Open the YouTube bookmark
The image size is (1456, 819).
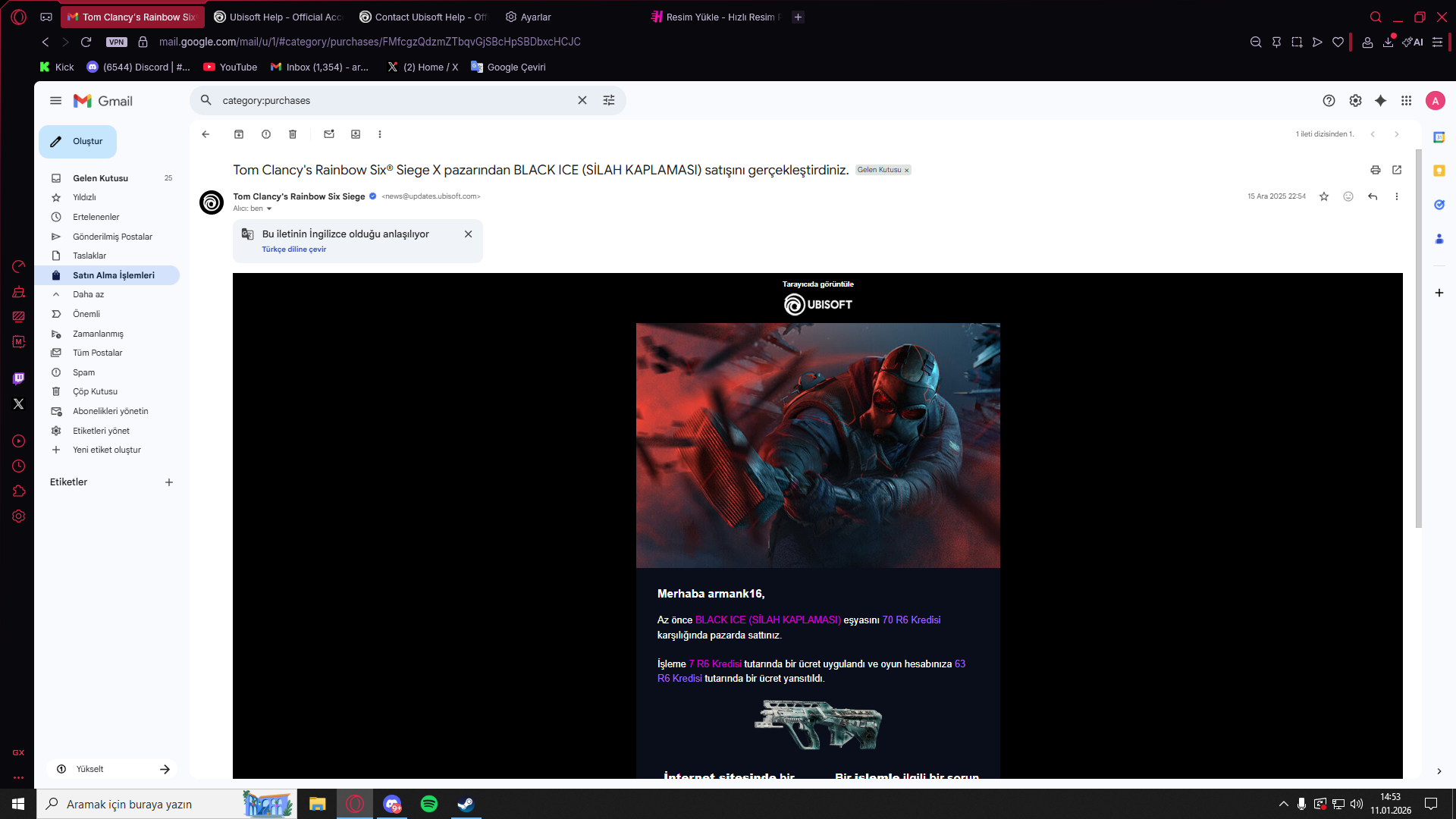click(231, 67)
